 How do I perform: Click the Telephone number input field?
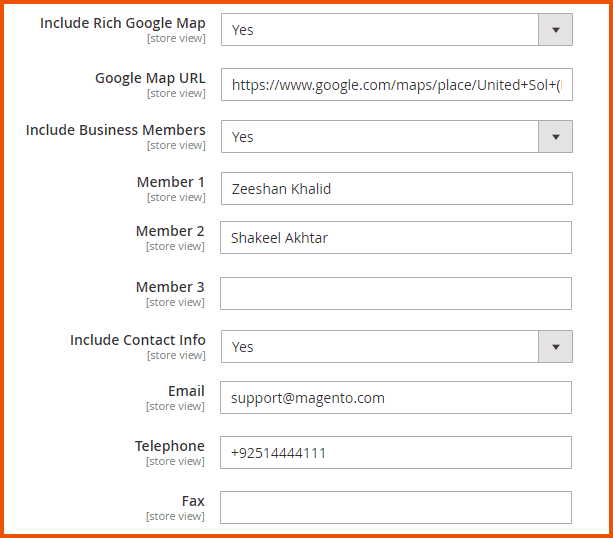[396, 453]
